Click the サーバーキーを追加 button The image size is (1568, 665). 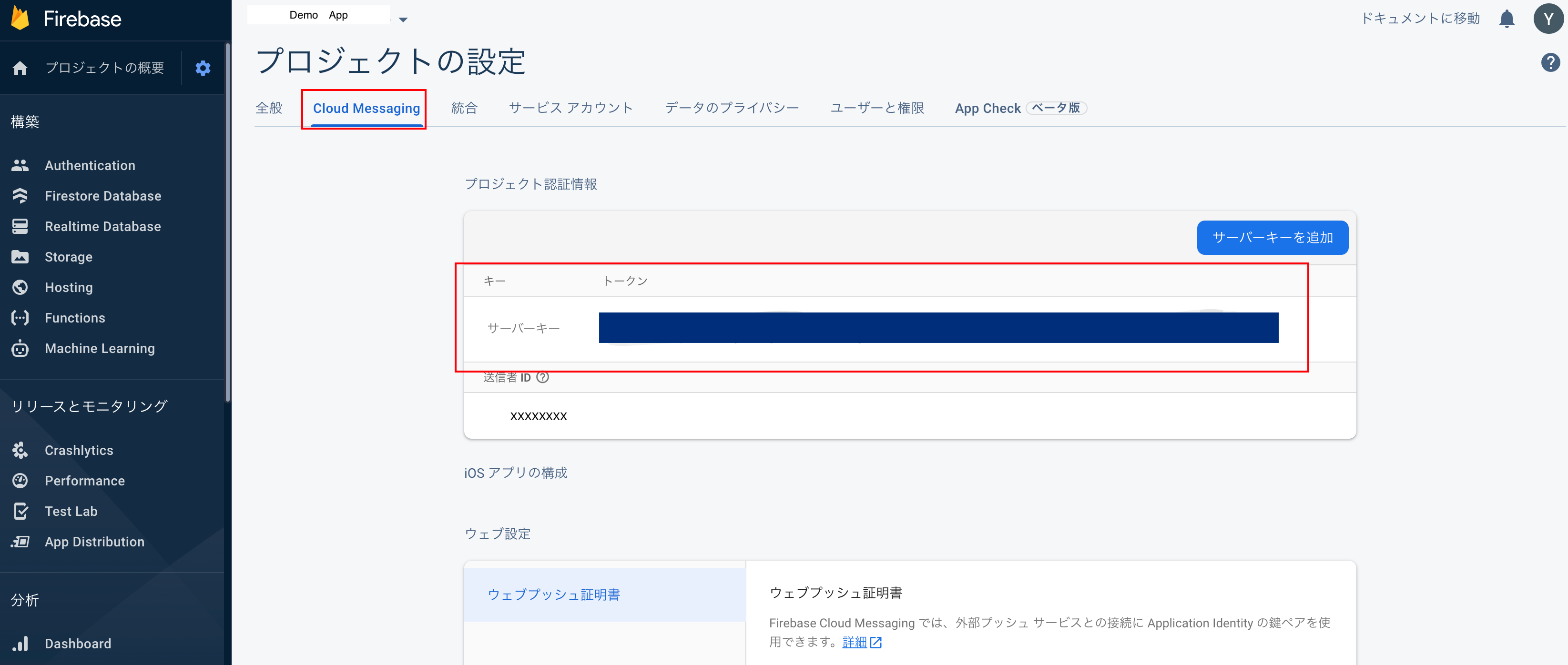[1272, 237]
